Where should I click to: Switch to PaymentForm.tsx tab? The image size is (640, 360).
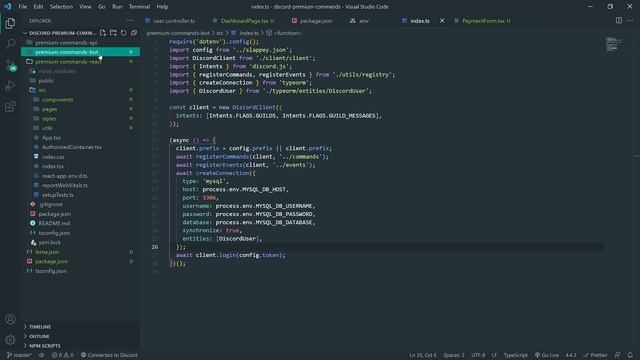point(486,21)
